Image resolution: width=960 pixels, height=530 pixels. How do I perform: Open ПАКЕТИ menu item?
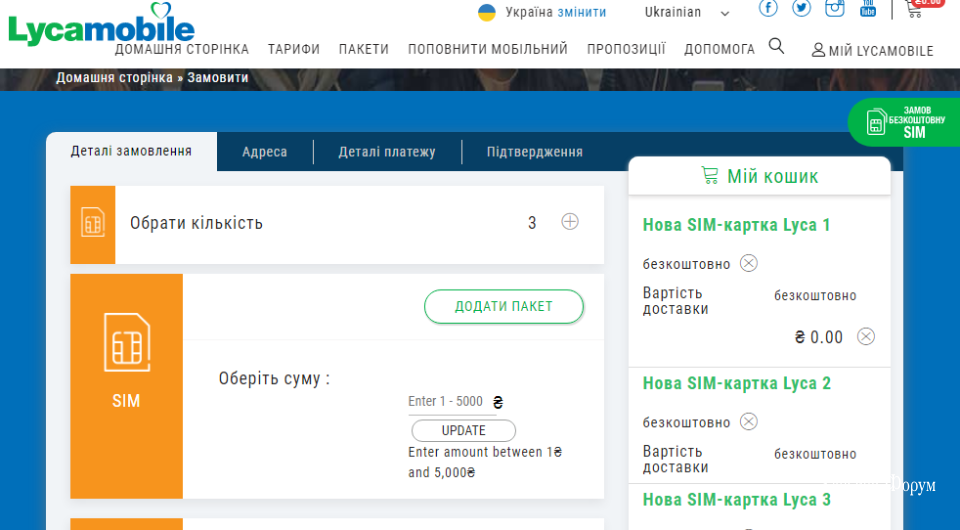364,49
